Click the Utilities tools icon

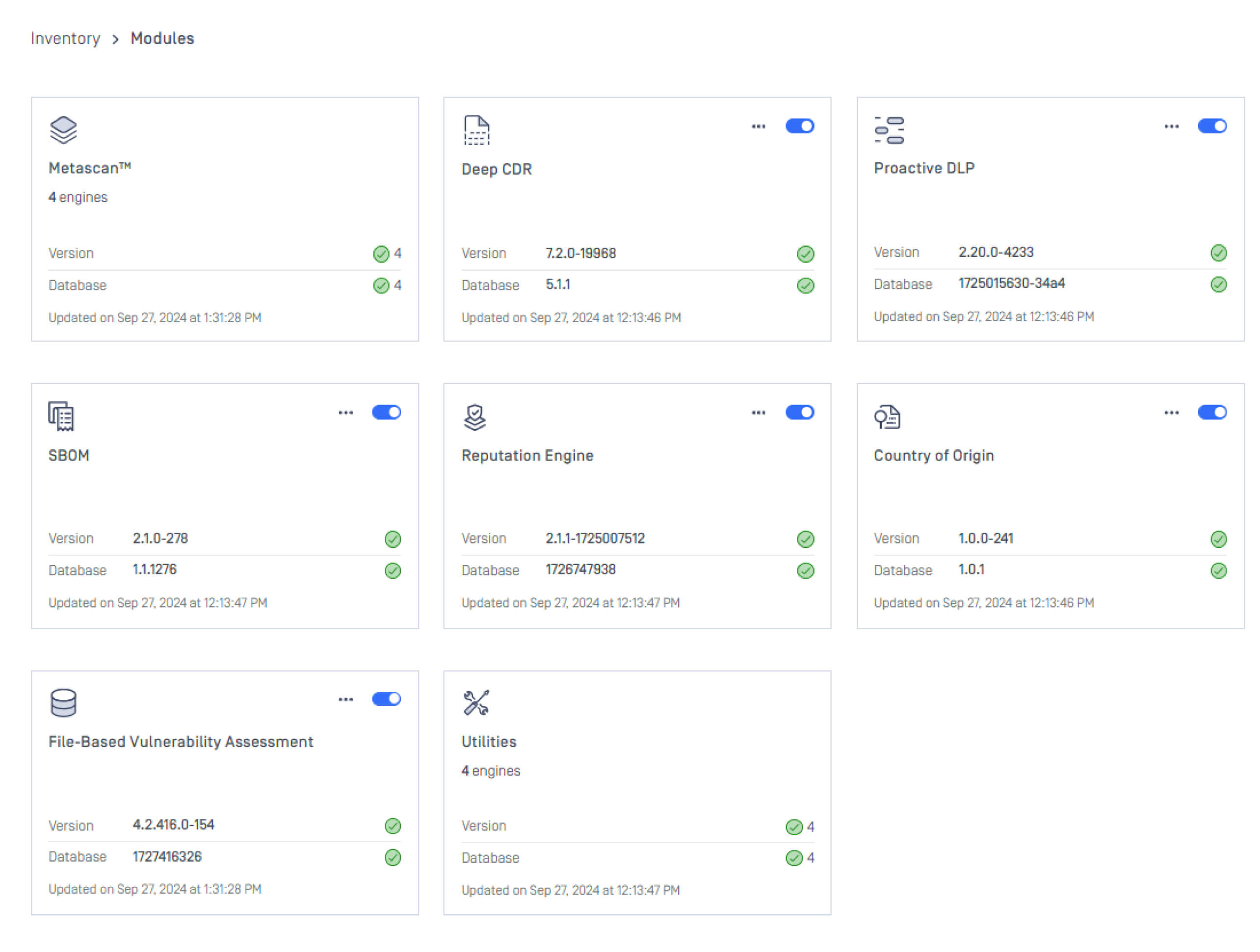click(x=475, y=703)
